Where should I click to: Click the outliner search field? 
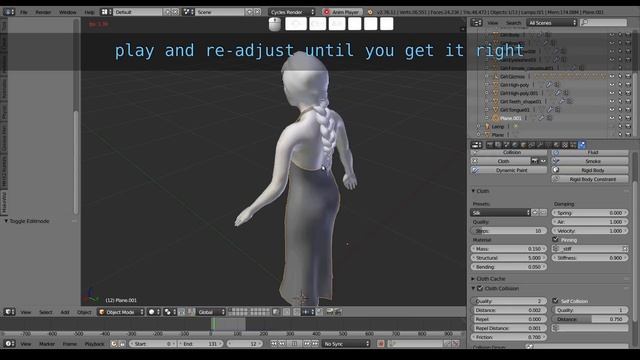603,23
